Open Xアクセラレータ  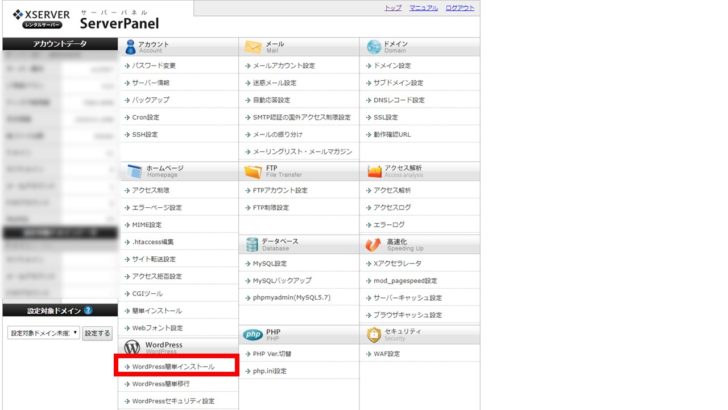pos(397,264)
